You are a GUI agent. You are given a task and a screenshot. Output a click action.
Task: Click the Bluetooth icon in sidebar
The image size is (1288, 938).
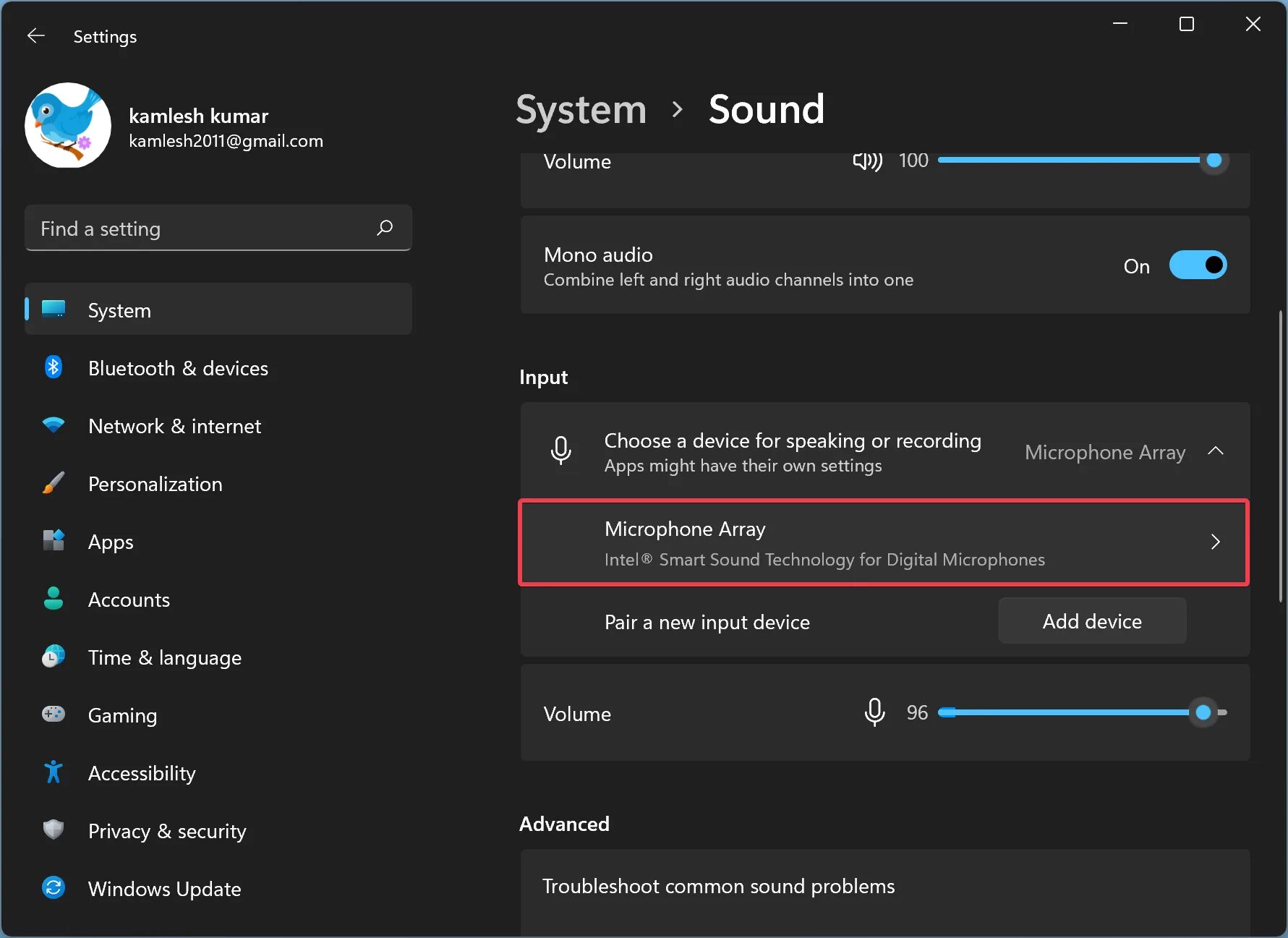click(x=54, y=368)
